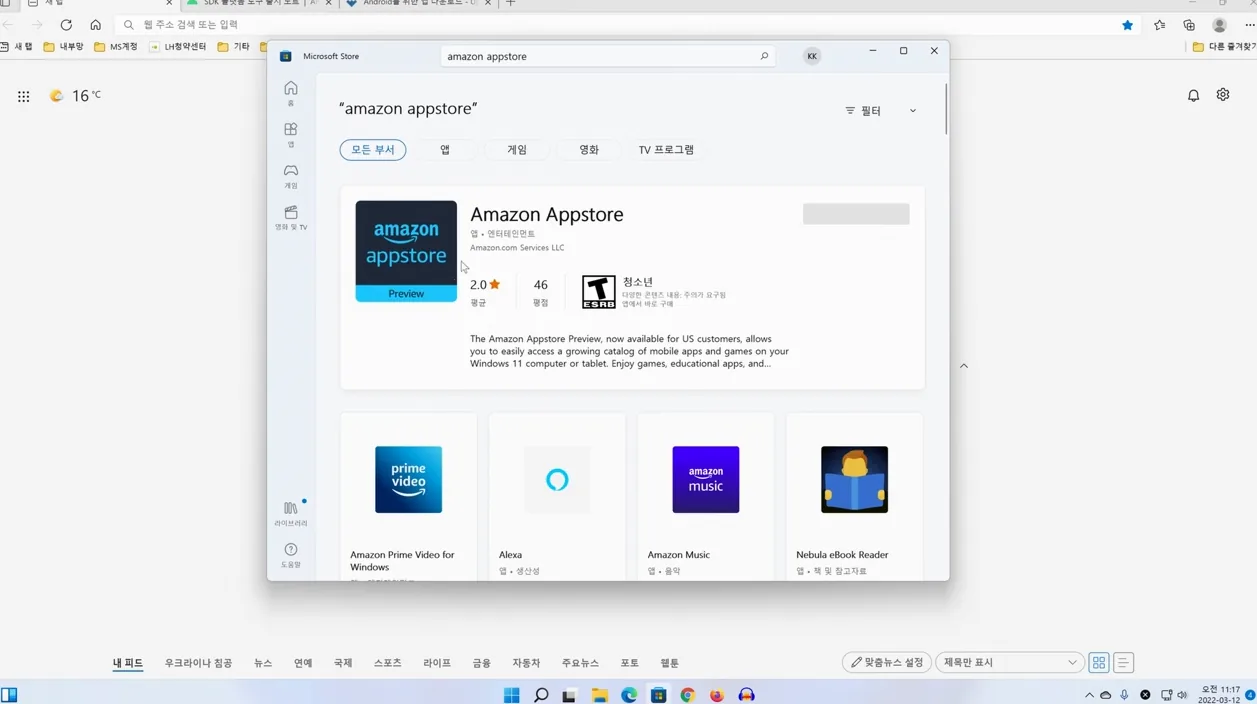Open Library in Store sidebar
The image size is (1257, 704).
[x=291, y=514]
